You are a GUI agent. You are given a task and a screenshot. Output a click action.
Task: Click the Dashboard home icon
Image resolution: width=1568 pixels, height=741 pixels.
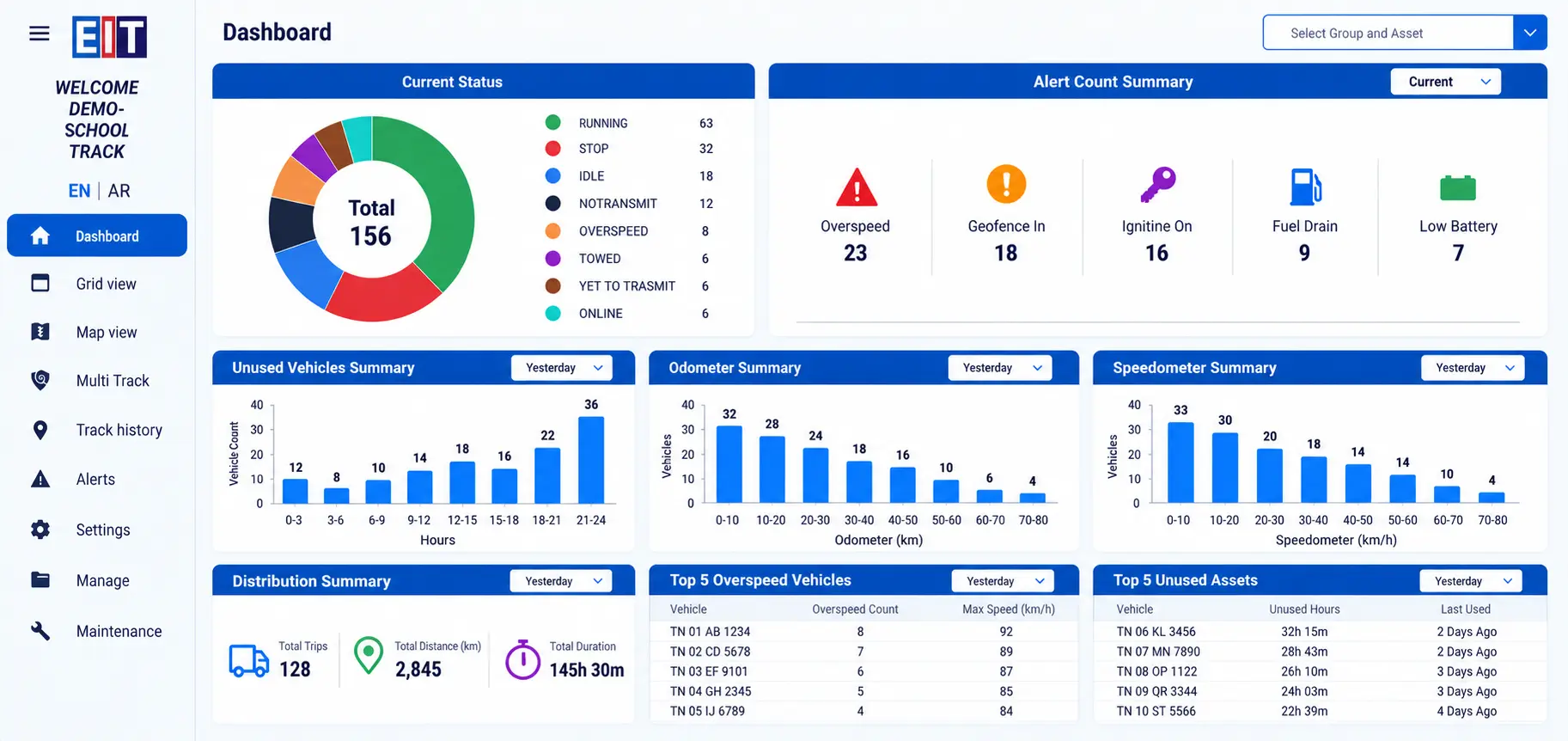pos(40,236)
